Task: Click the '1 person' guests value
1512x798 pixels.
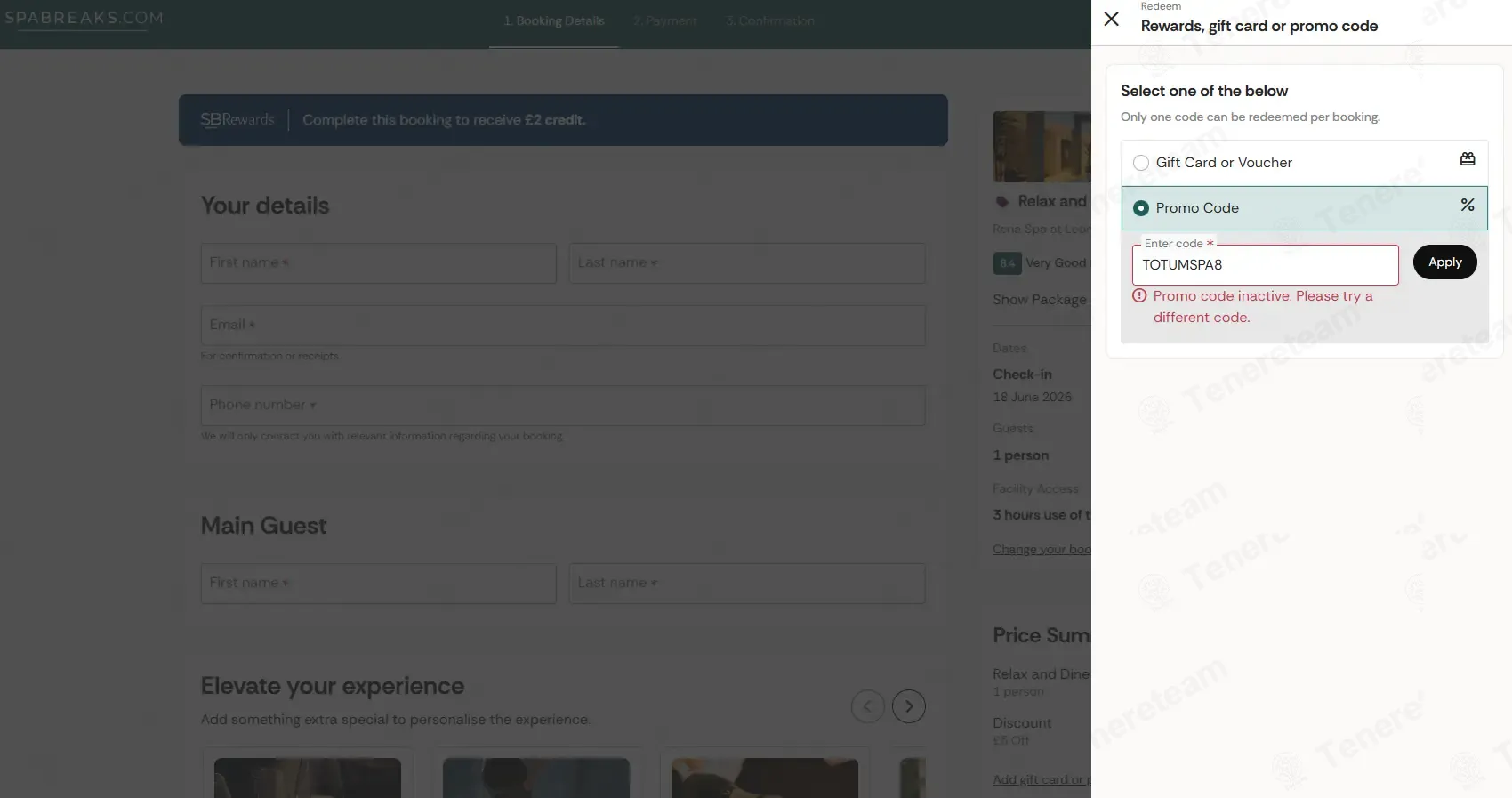Action: pos(1021,455)
